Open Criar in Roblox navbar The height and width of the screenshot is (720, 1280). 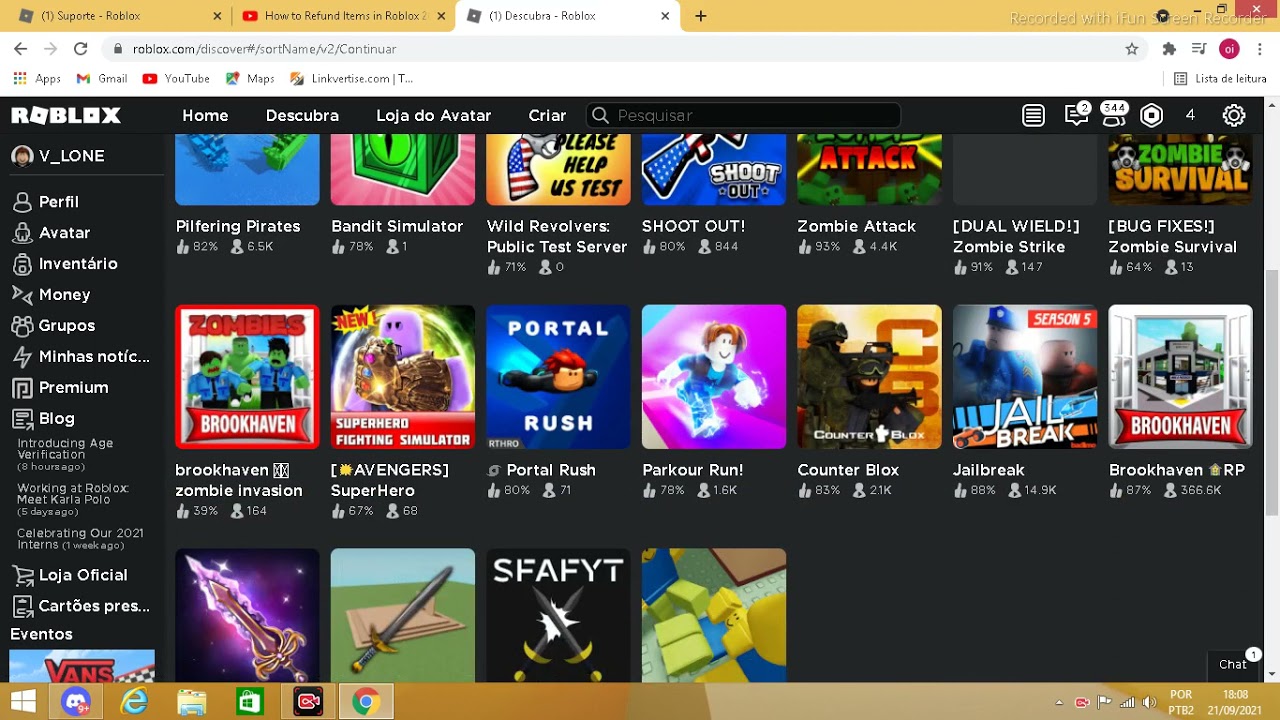547,116
